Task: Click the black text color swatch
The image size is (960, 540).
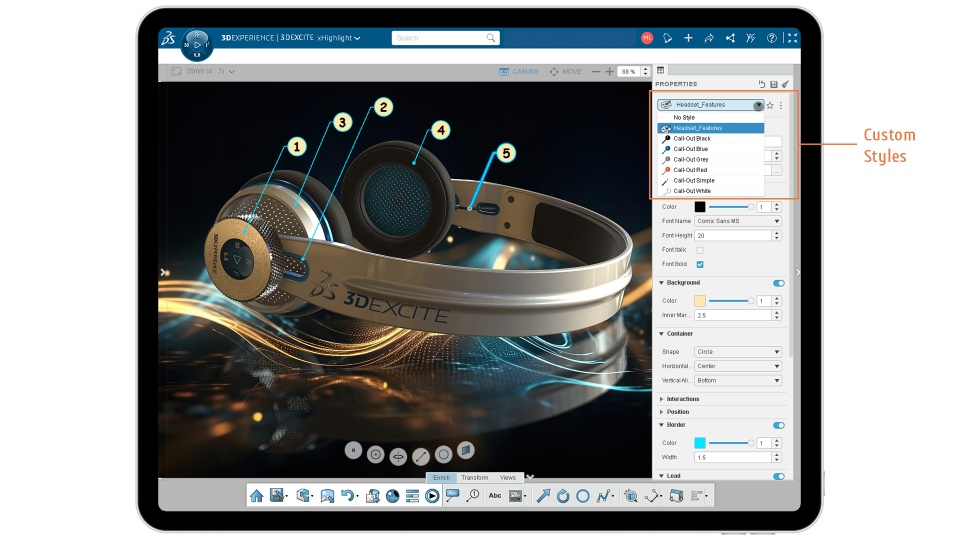Action: point(700,207)
